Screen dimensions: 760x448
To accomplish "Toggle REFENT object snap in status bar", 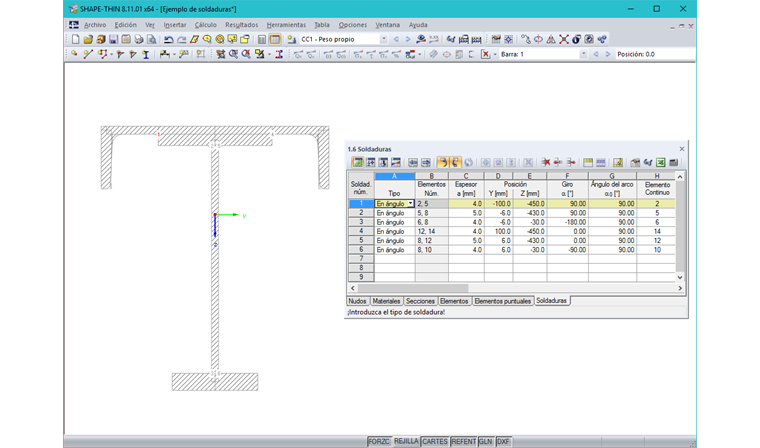I will pos(463,441).
